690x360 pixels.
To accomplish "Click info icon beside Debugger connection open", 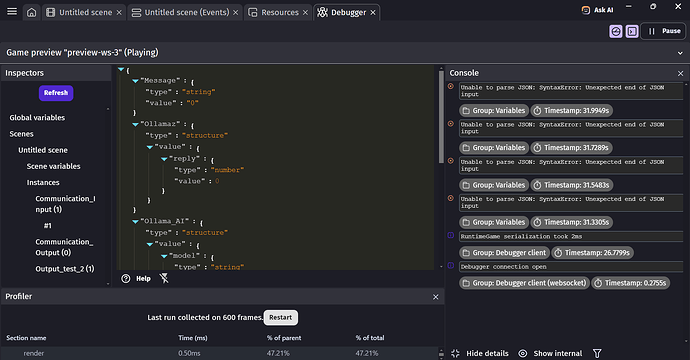I will (x=451, y=265).
